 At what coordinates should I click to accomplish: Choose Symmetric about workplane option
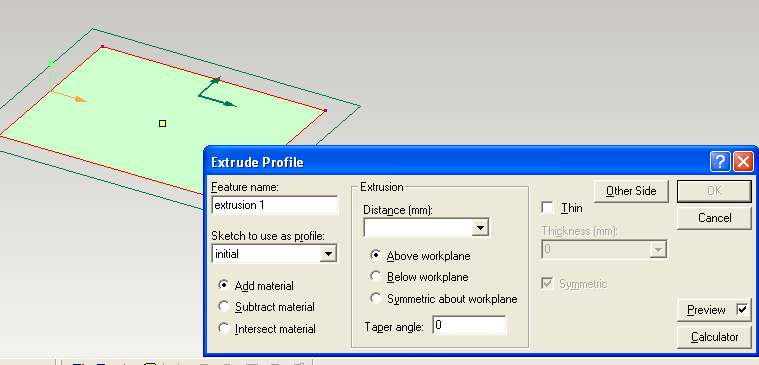point(376,298)
